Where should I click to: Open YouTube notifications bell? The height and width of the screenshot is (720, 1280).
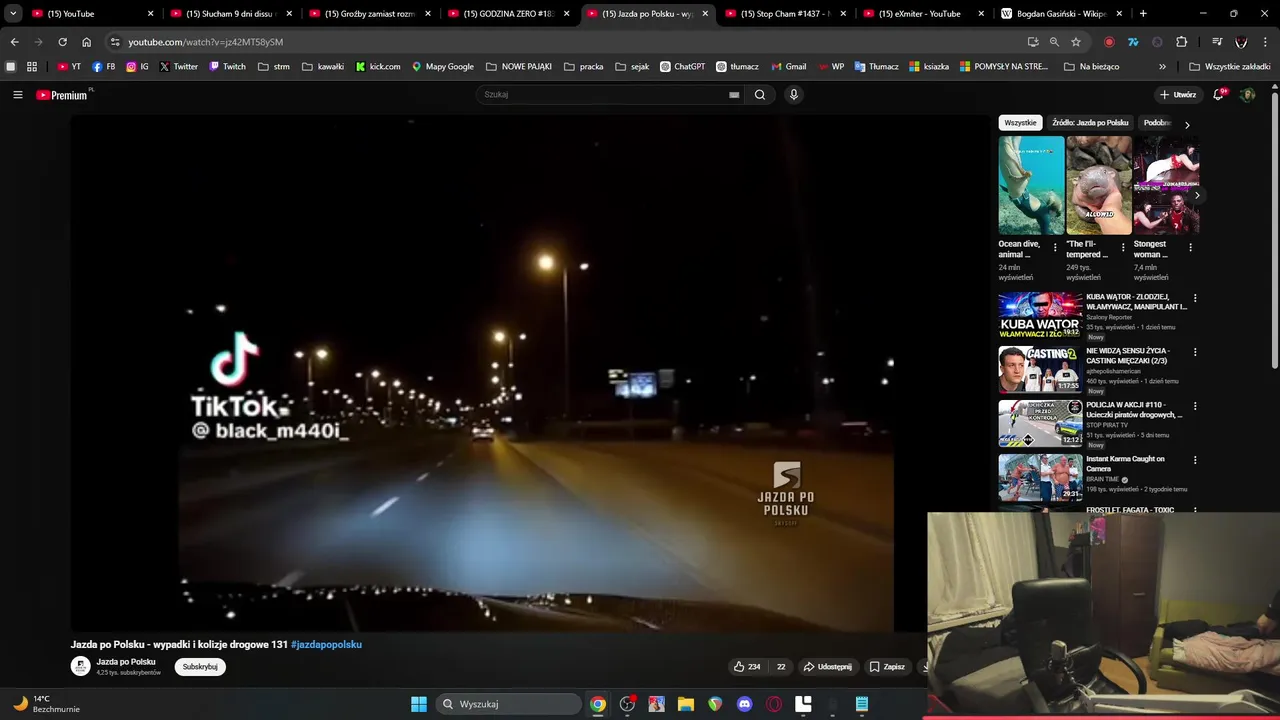[x=1218, y=94]
